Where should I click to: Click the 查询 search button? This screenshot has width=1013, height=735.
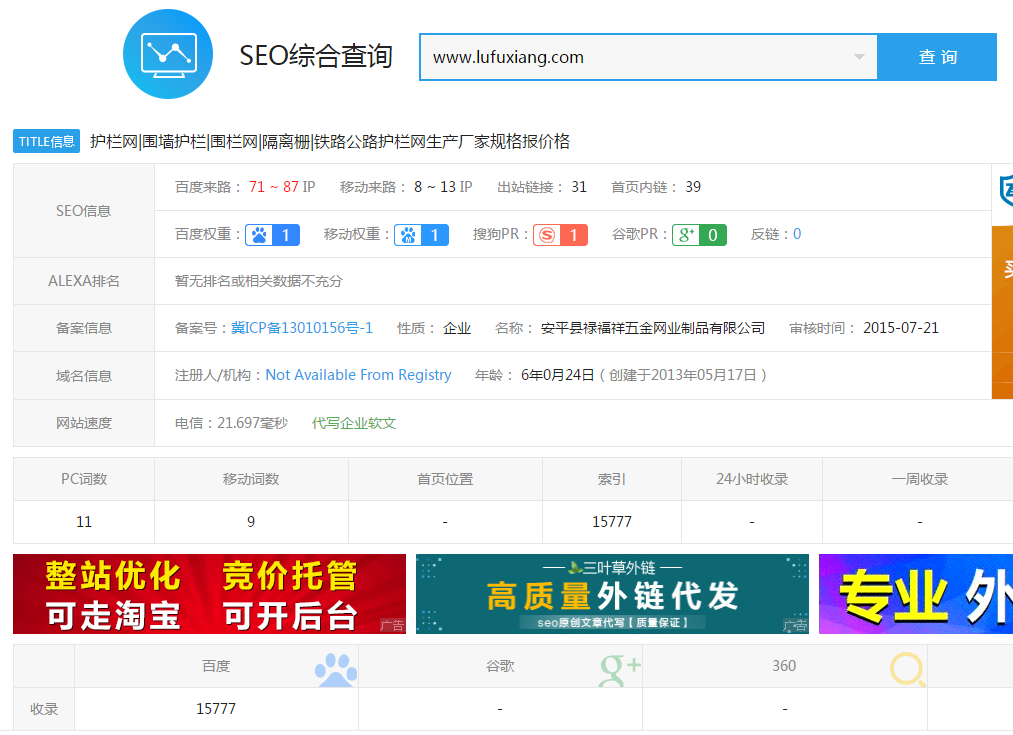[937, 57]
